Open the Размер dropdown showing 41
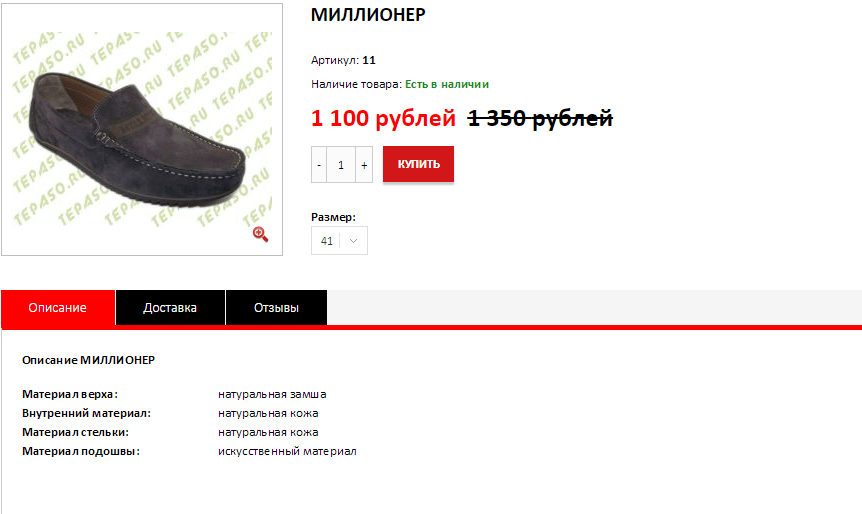 339,241
